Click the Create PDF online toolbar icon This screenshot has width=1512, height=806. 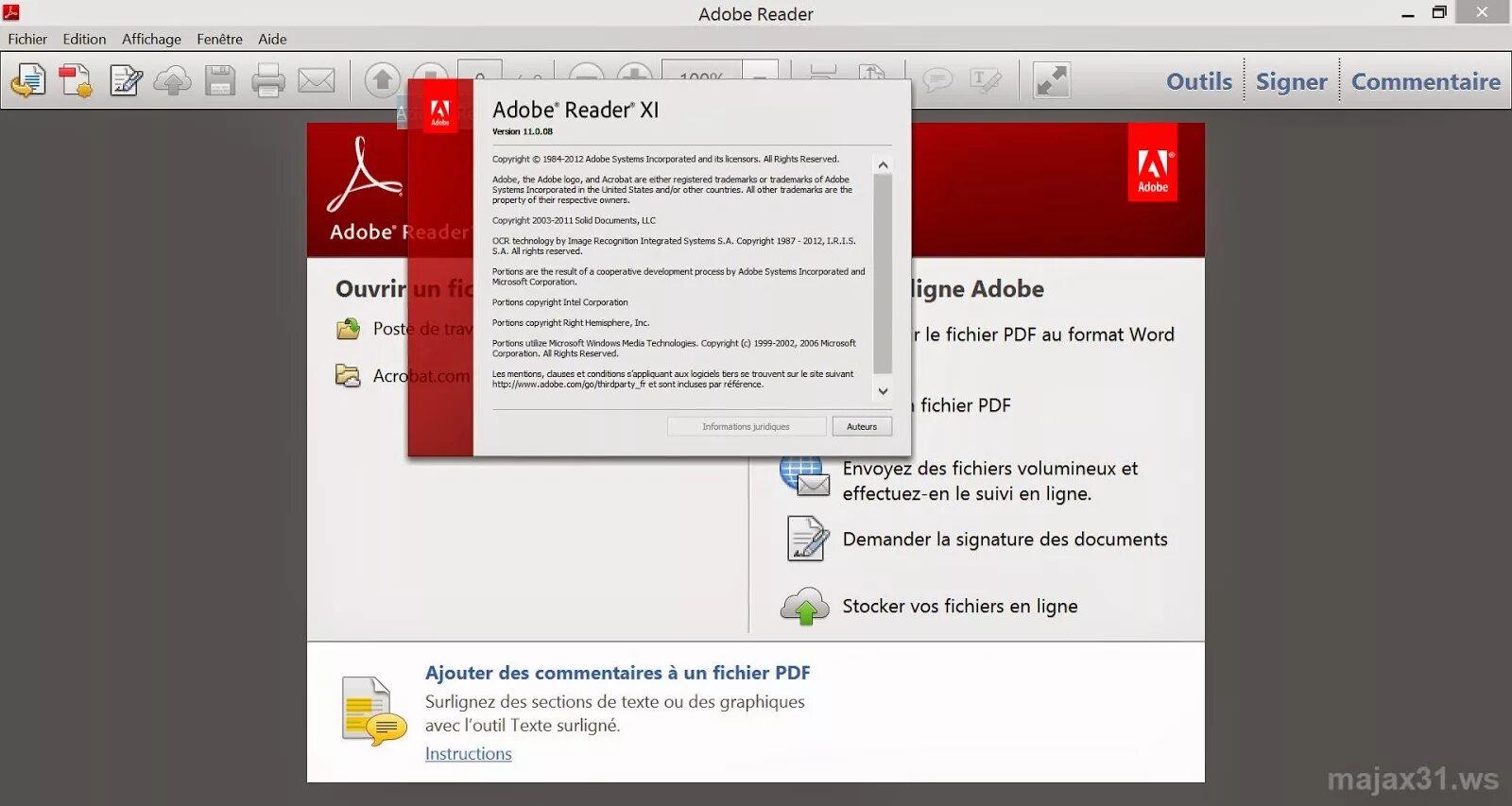click(x=76, y=81)
